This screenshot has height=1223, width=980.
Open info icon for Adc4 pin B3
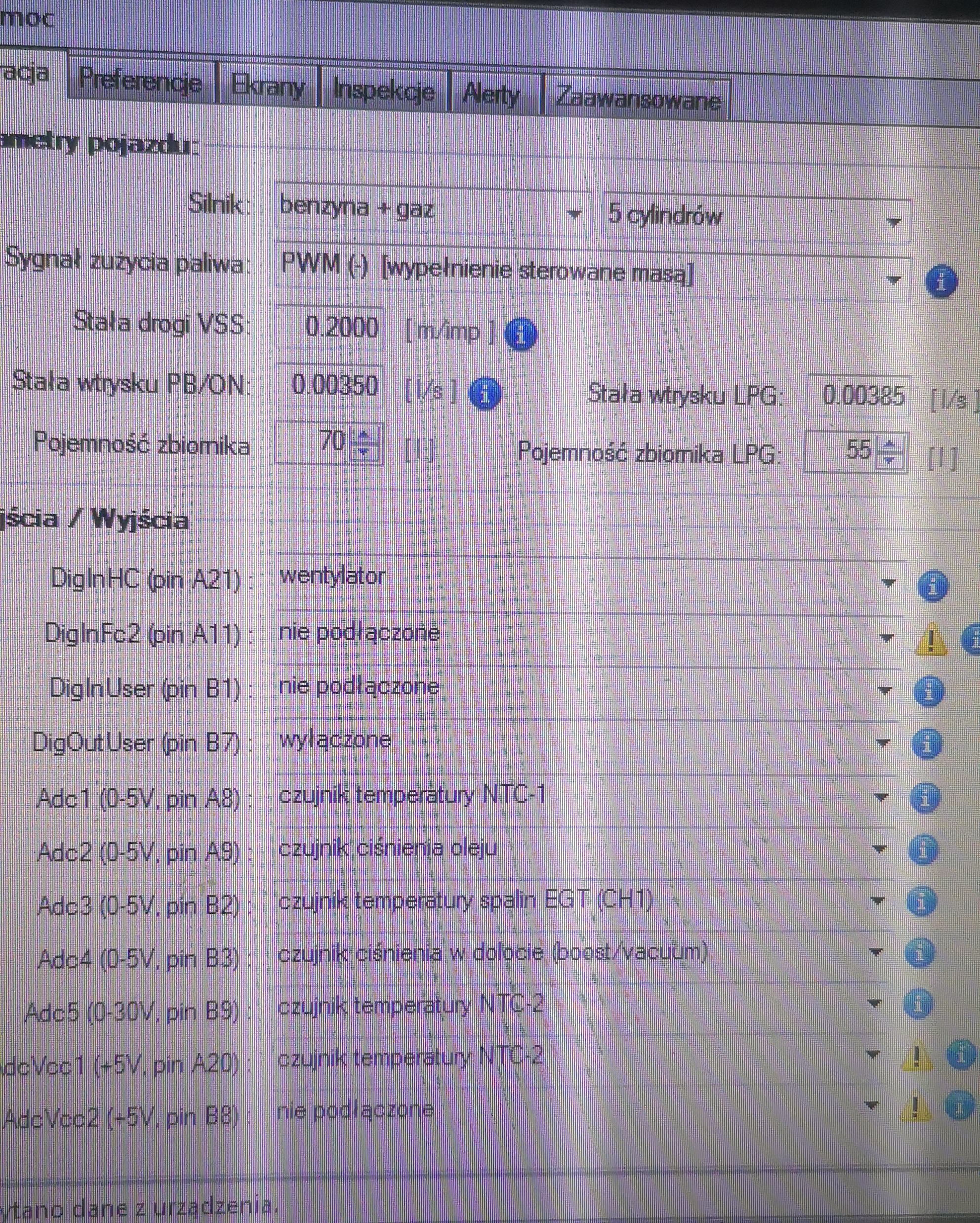919,953
